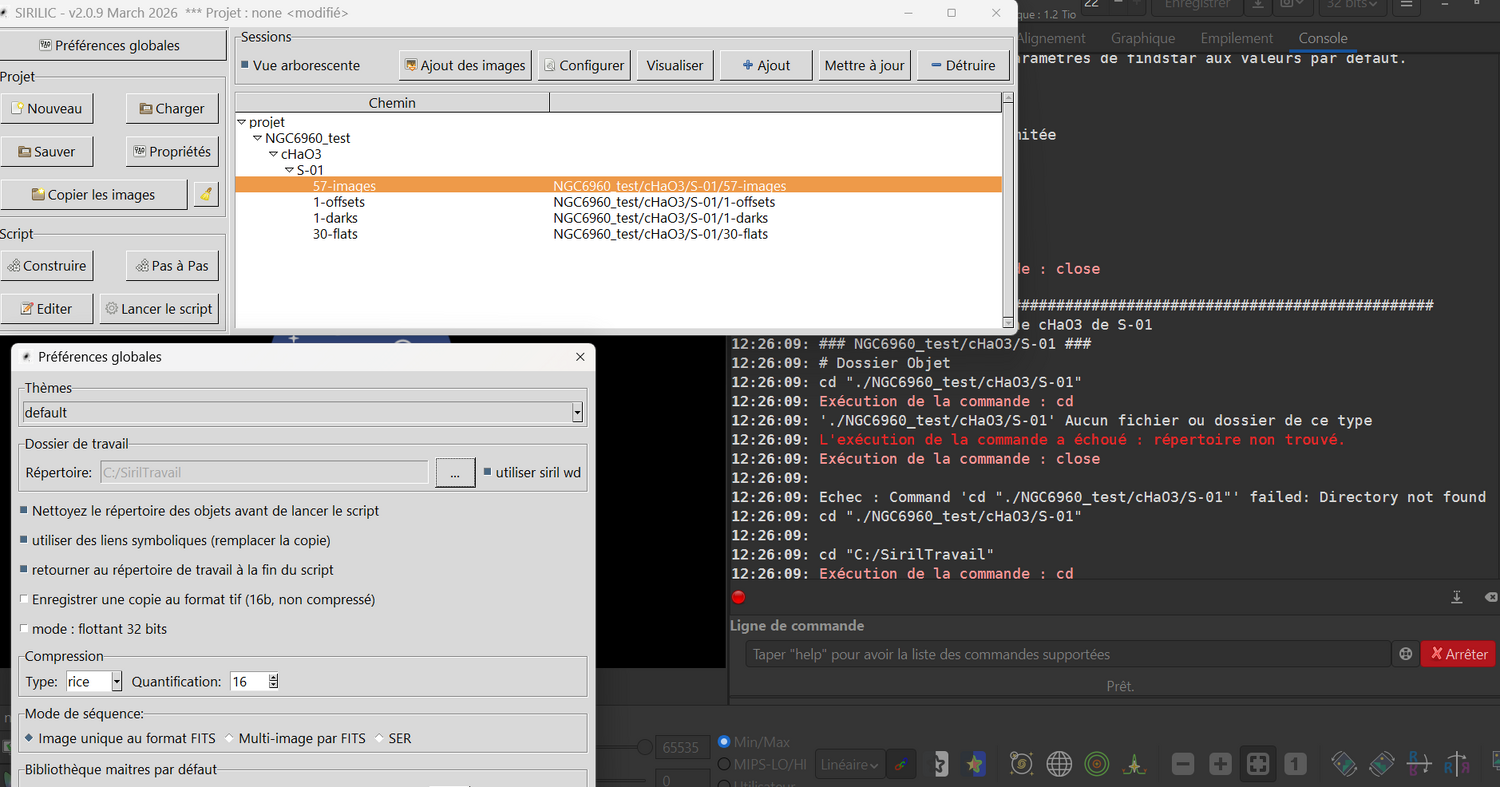Click the Détruire session button
The image size is (1500, 787).
click(x=963, y=65)
